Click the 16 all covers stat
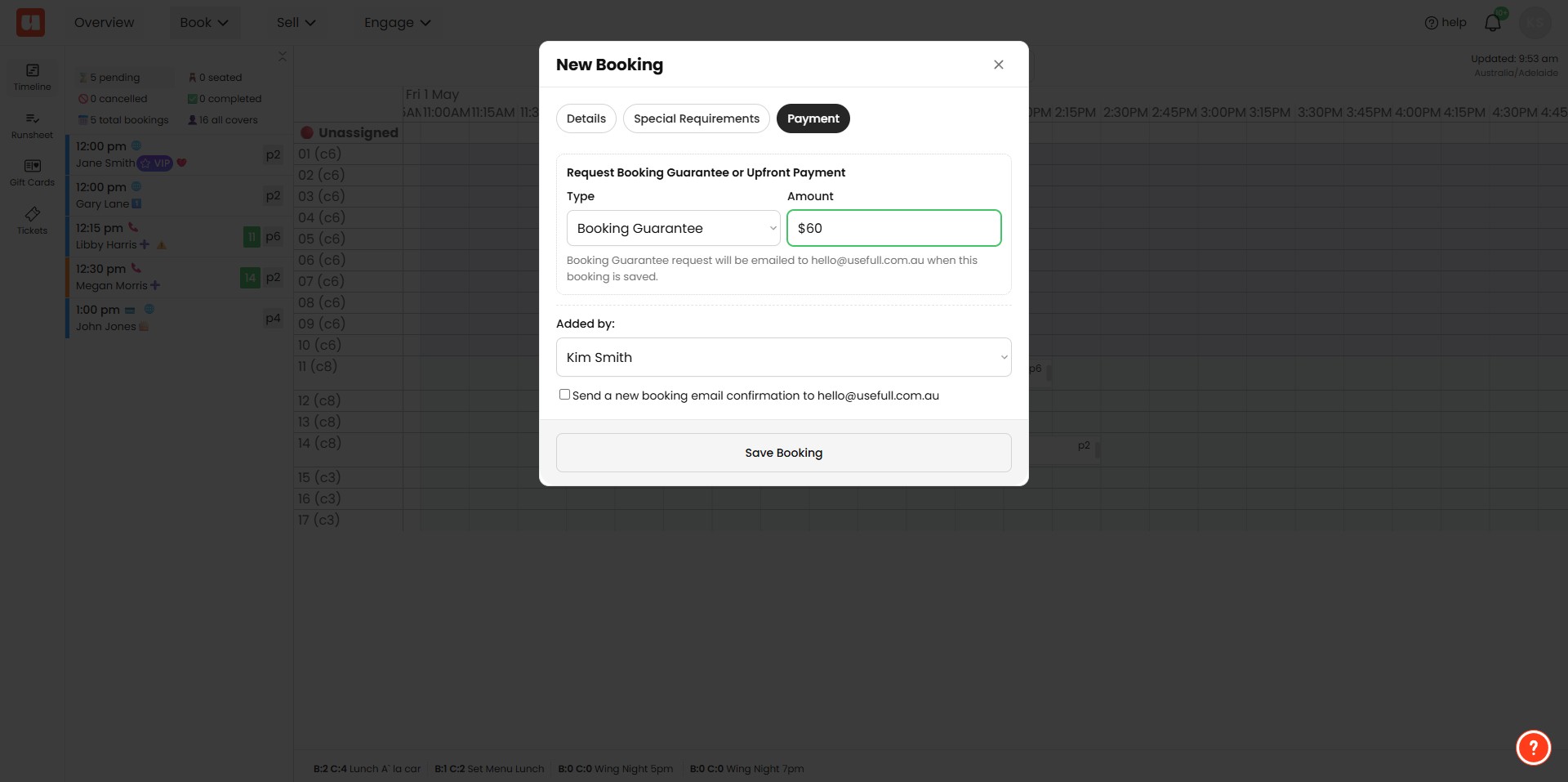 tap(223, 120)
